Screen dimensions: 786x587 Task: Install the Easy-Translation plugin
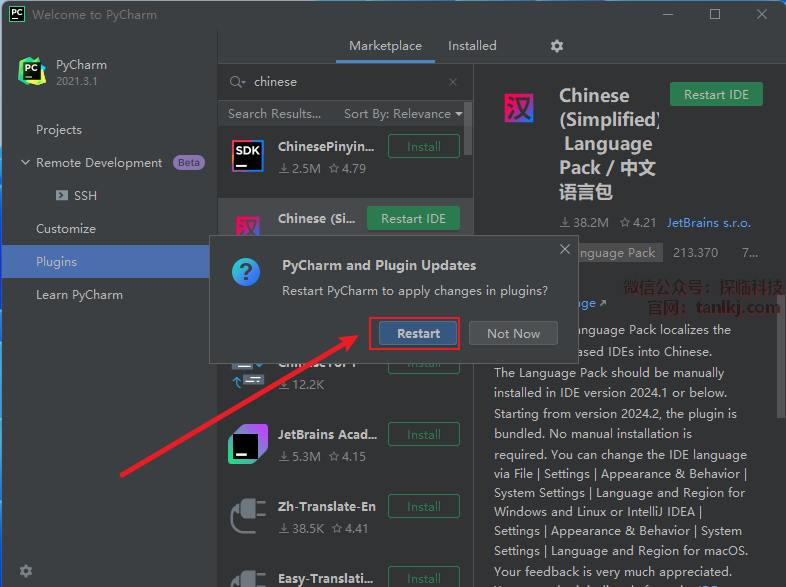(x=424, y=577)
